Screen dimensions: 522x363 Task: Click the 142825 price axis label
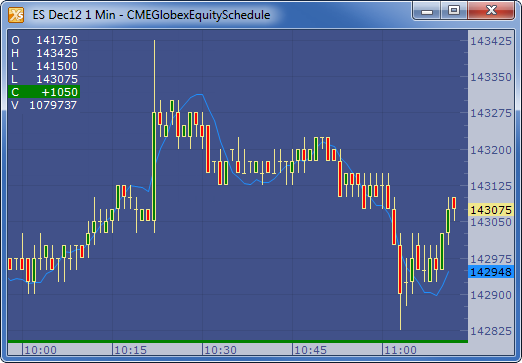[491, 331]
